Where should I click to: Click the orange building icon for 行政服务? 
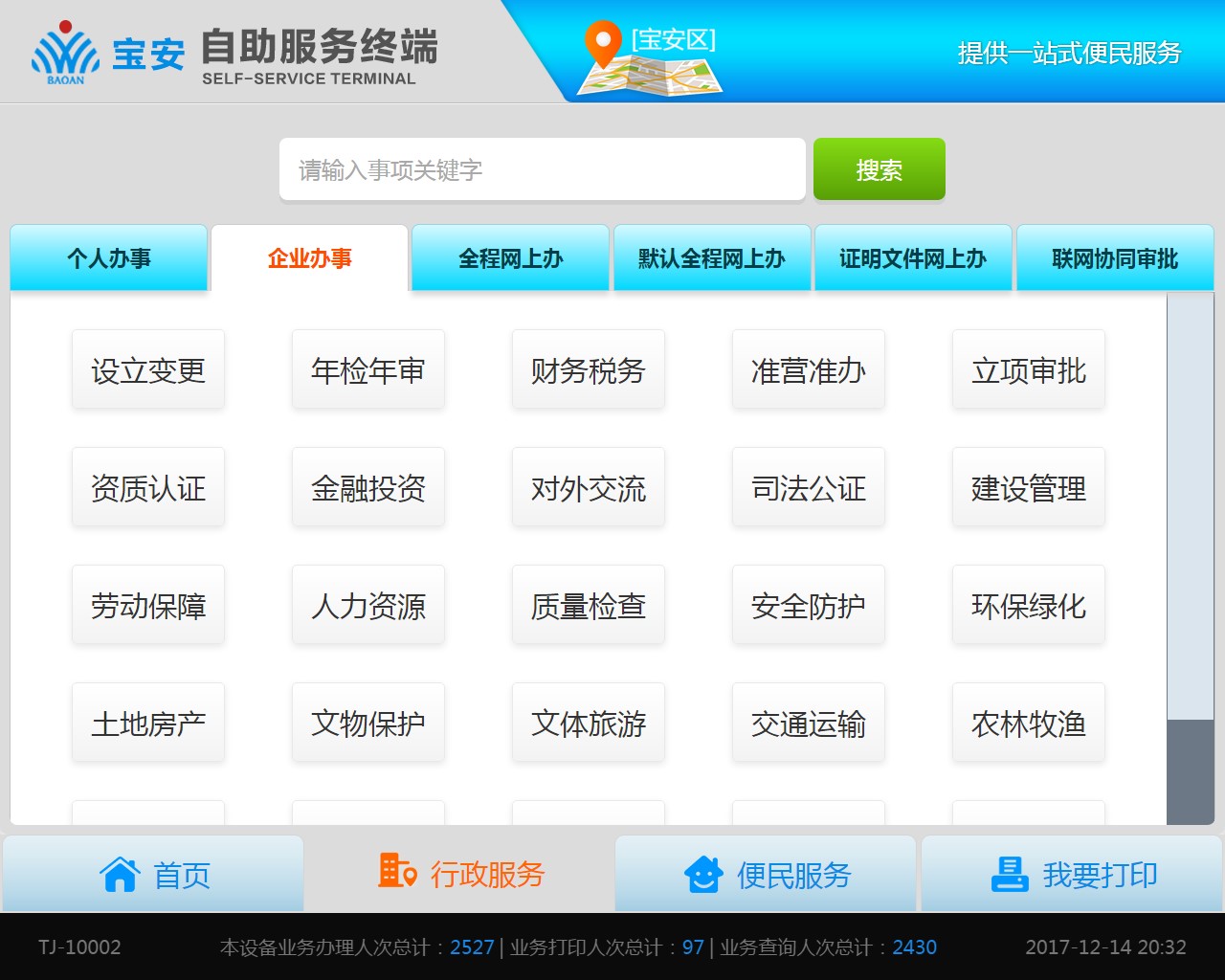click(397, 871)
